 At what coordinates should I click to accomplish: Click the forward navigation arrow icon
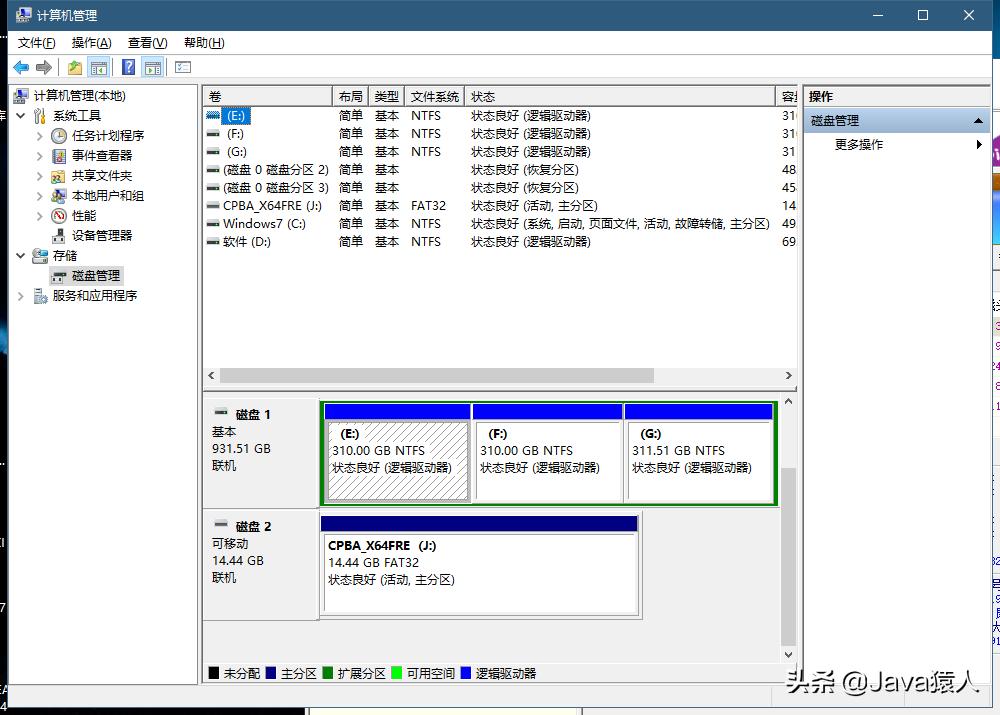[43, 66]
